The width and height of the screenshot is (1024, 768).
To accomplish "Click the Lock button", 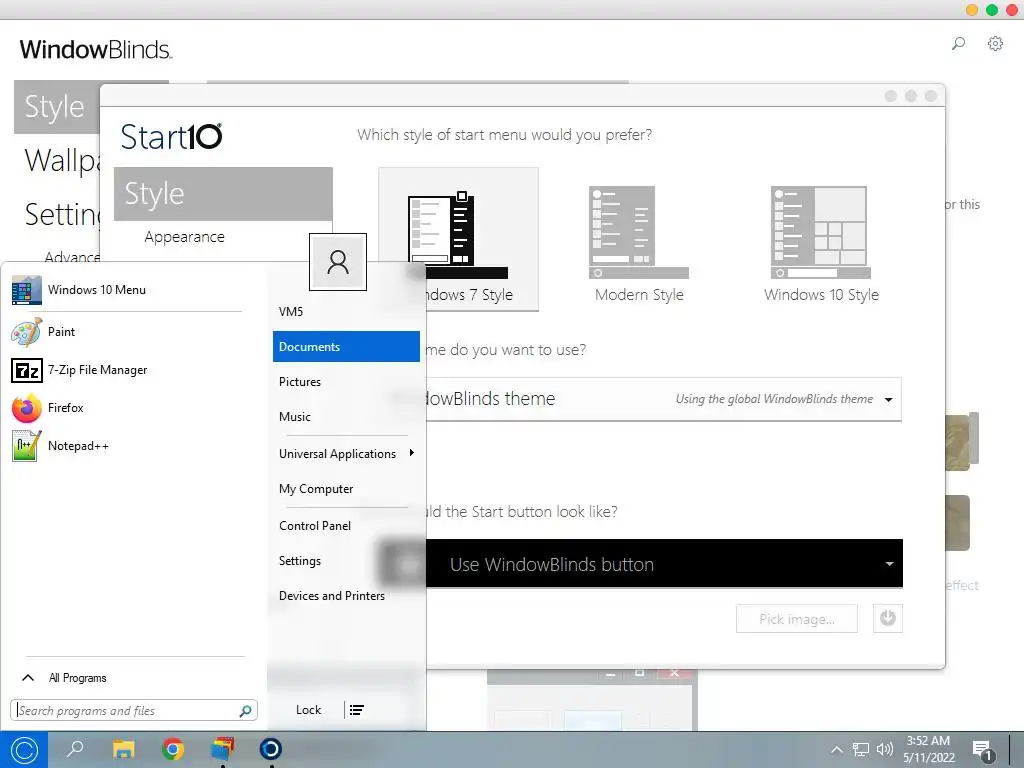I will 308,710.
